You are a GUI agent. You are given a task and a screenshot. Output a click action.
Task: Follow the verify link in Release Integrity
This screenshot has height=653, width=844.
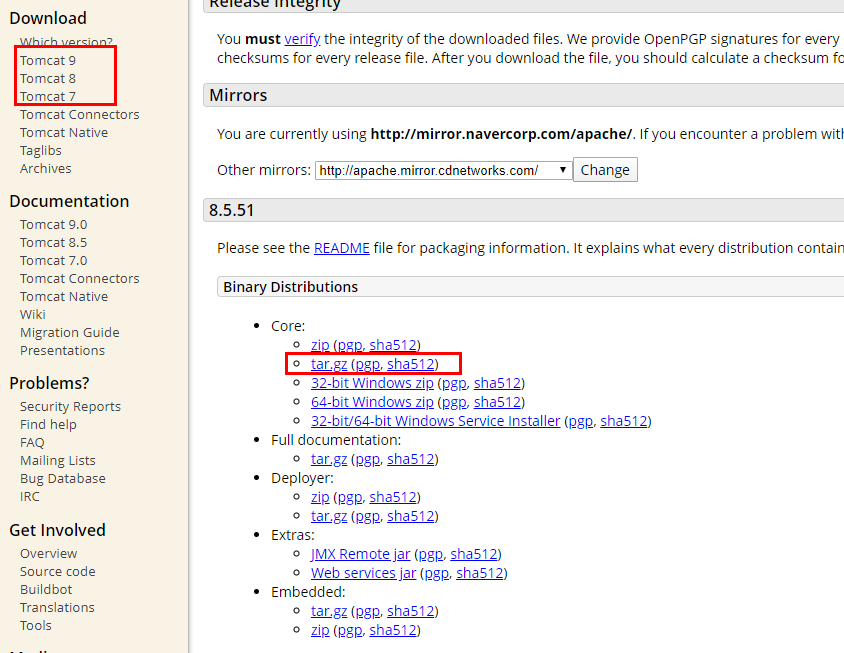pos(302,39)
